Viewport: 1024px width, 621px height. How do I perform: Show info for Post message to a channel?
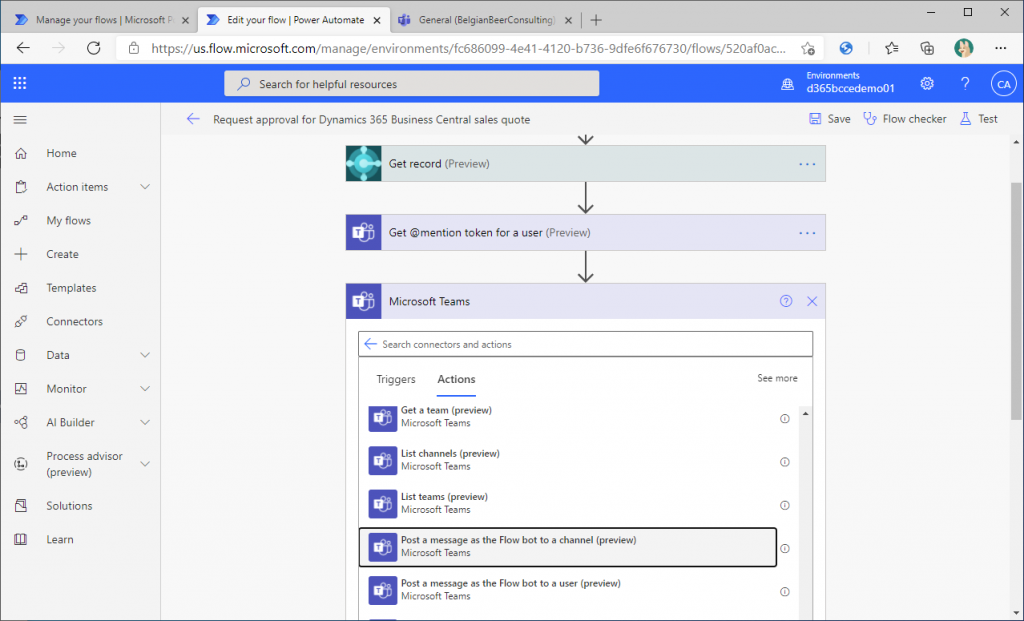(785, 549)
